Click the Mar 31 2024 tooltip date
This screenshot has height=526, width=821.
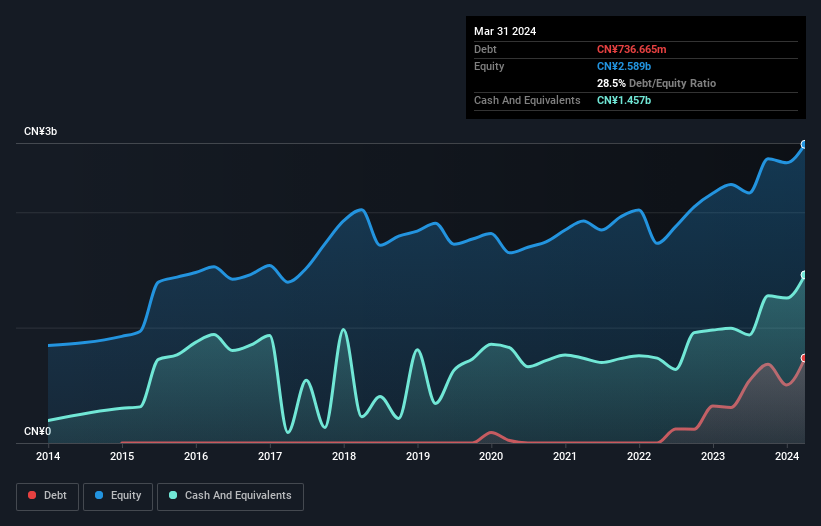tap(505, 31)
